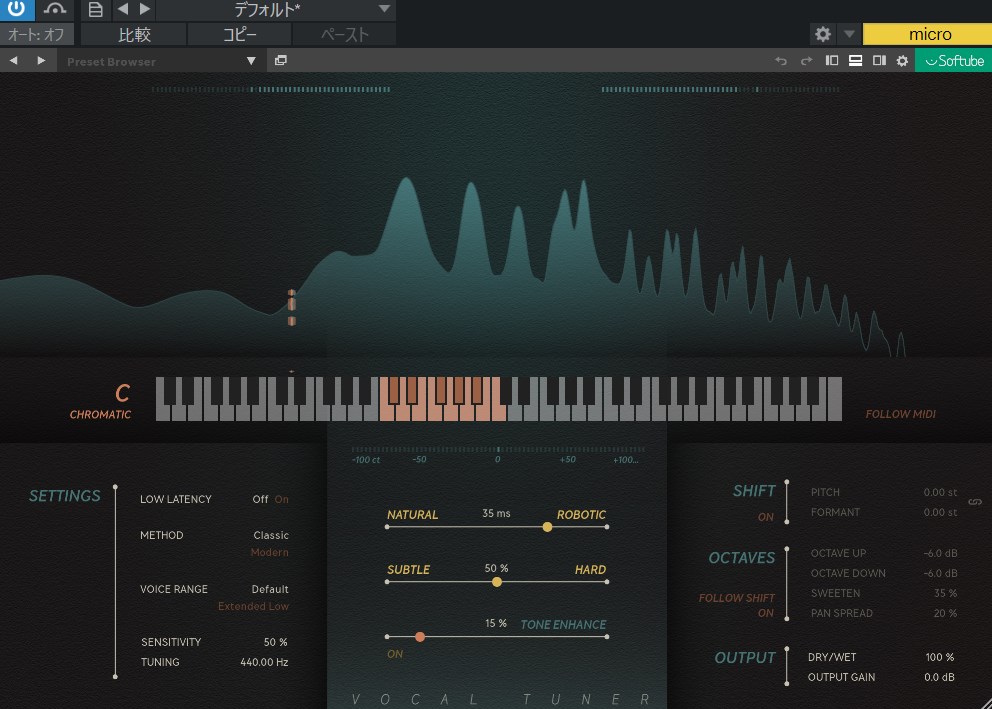Click the preset document icon
The image size is (992, 709).
[x=95, y=10]
